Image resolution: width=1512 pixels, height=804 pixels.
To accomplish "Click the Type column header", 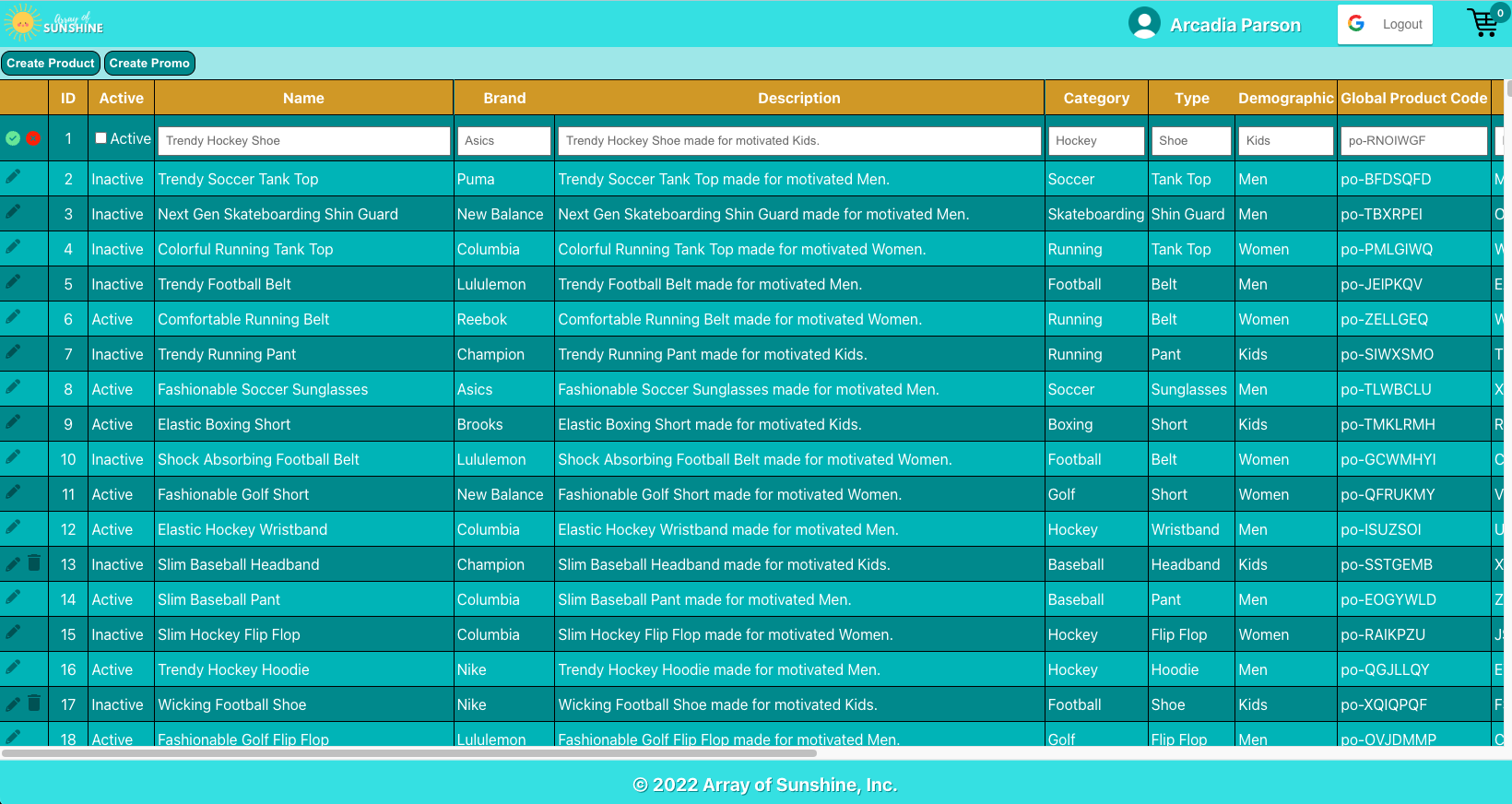I will pos(1192,98).
